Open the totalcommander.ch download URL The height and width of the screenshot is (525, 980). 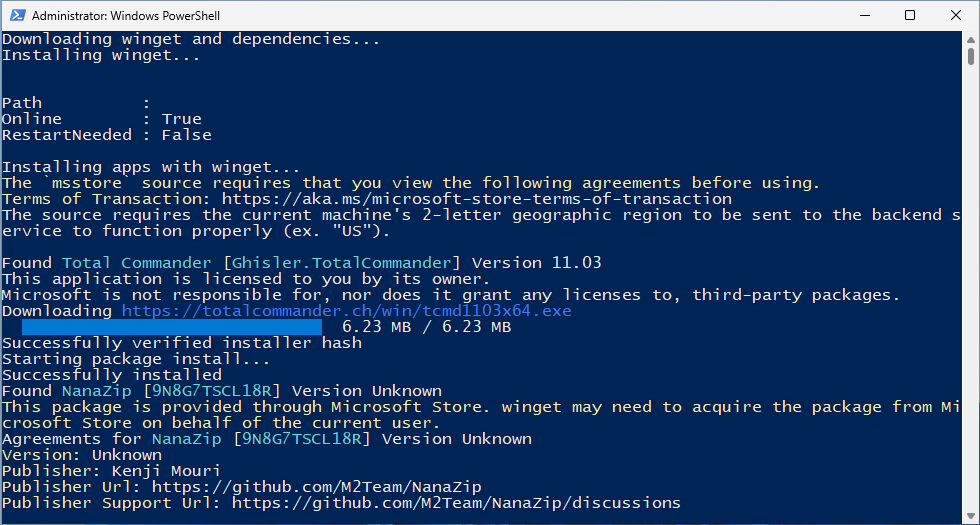click(346, 311)
